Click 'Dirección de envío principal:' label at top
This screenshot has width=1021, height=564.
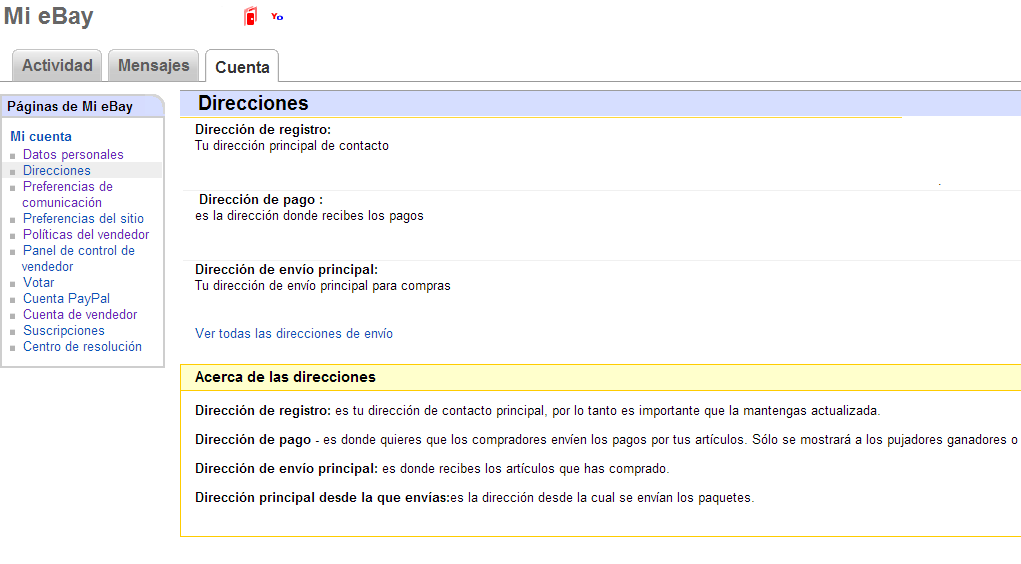[x=287, y=270]
